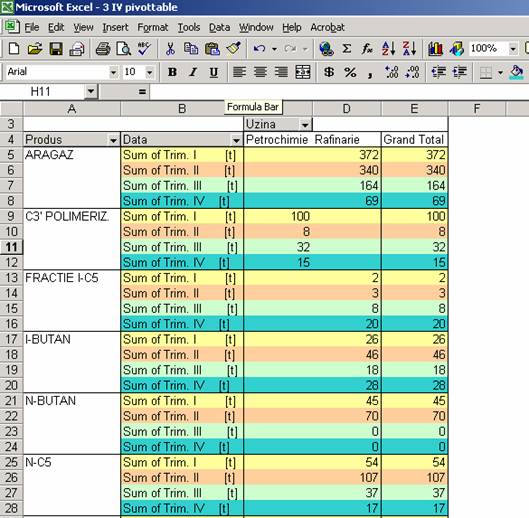The height and width of the screenshot is (518, 529).
Task: Select the Cut scissors icon
Action: click(x=170, y=49)
